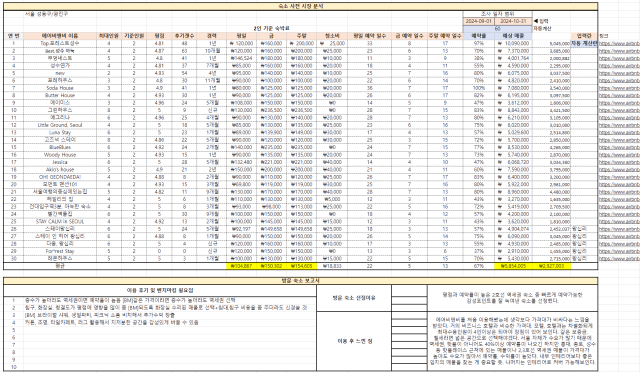Select the 38% booking rate cell

pyautogui.click(x=479, y=58)
